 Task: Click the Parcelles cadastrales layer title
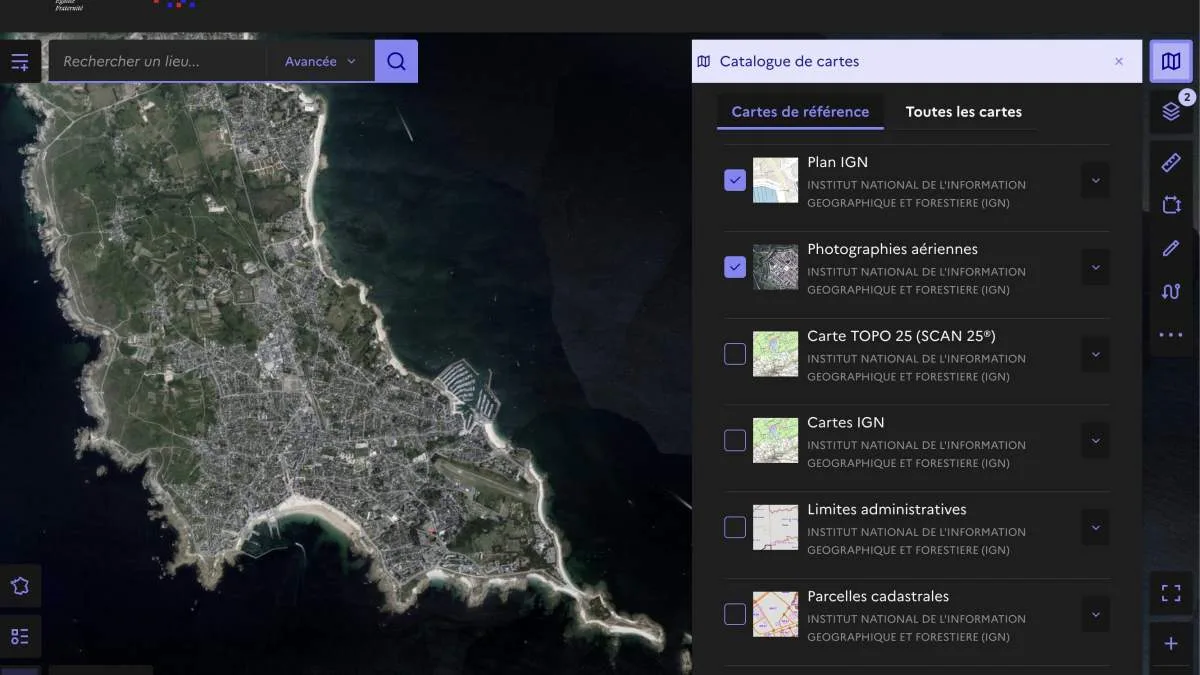[x=878, y=596]
